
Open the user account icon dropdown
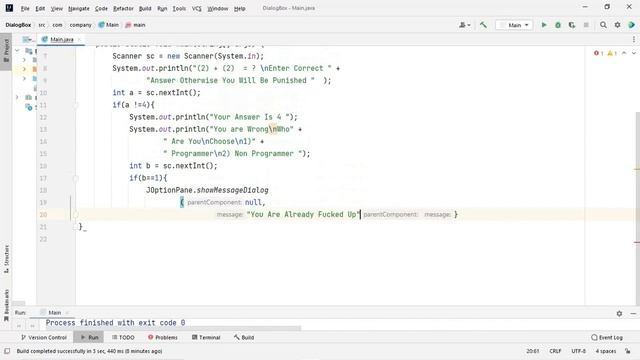point(464,25)
